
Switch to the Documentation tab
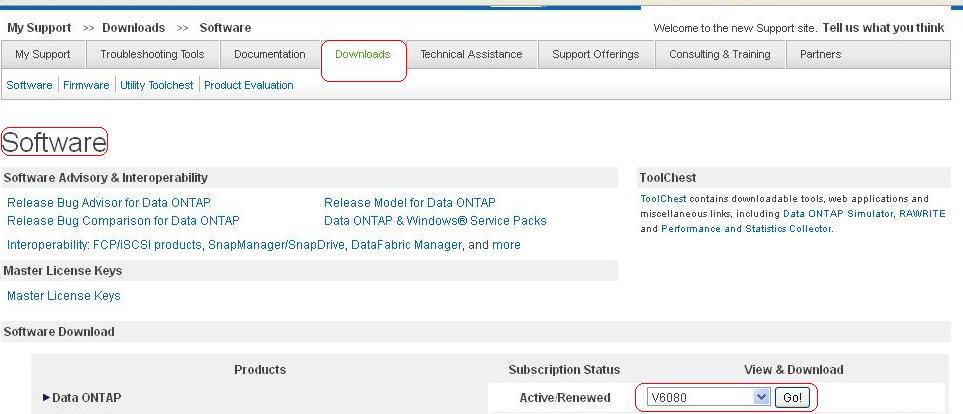(270, 54)
